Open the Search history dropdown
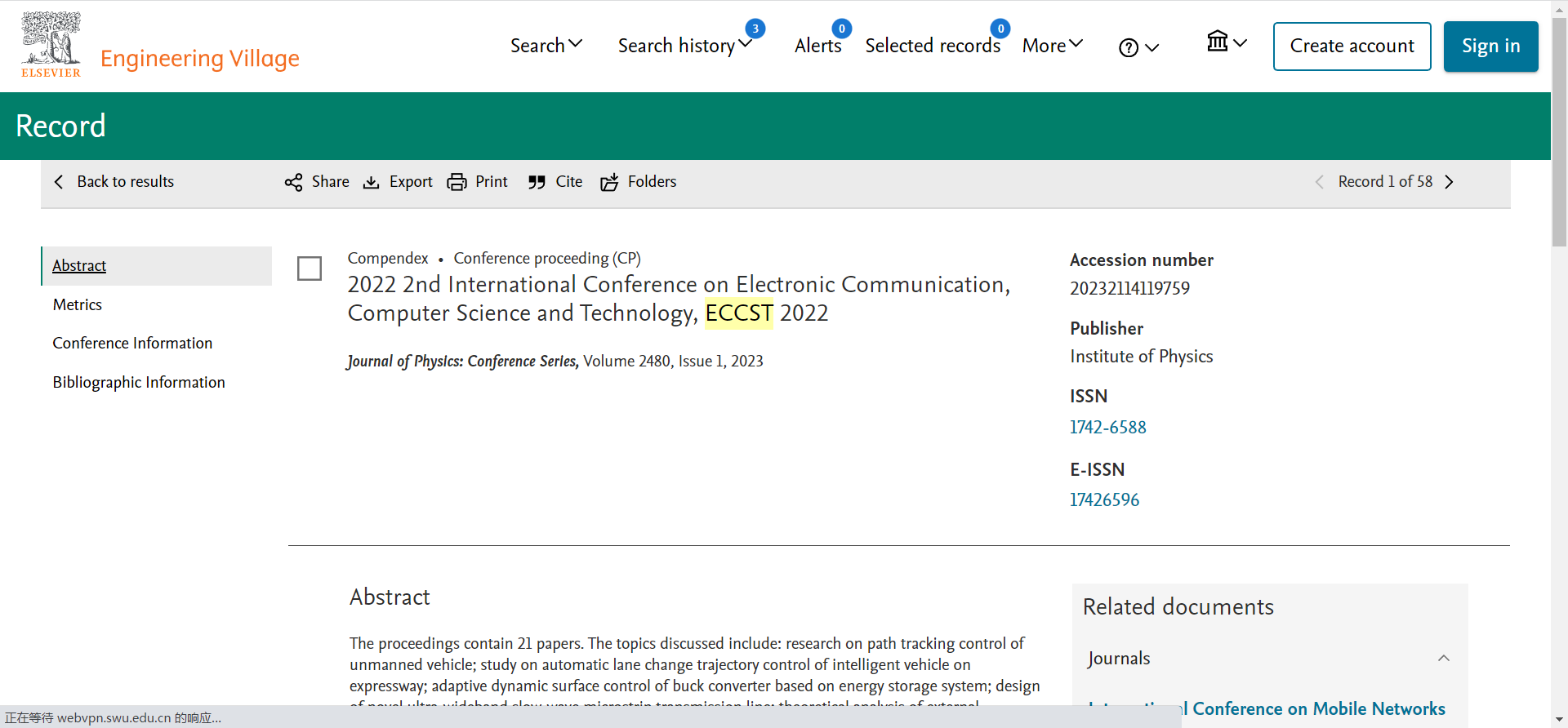Screen dimensions: 1568x728 (x=684, y=46)
